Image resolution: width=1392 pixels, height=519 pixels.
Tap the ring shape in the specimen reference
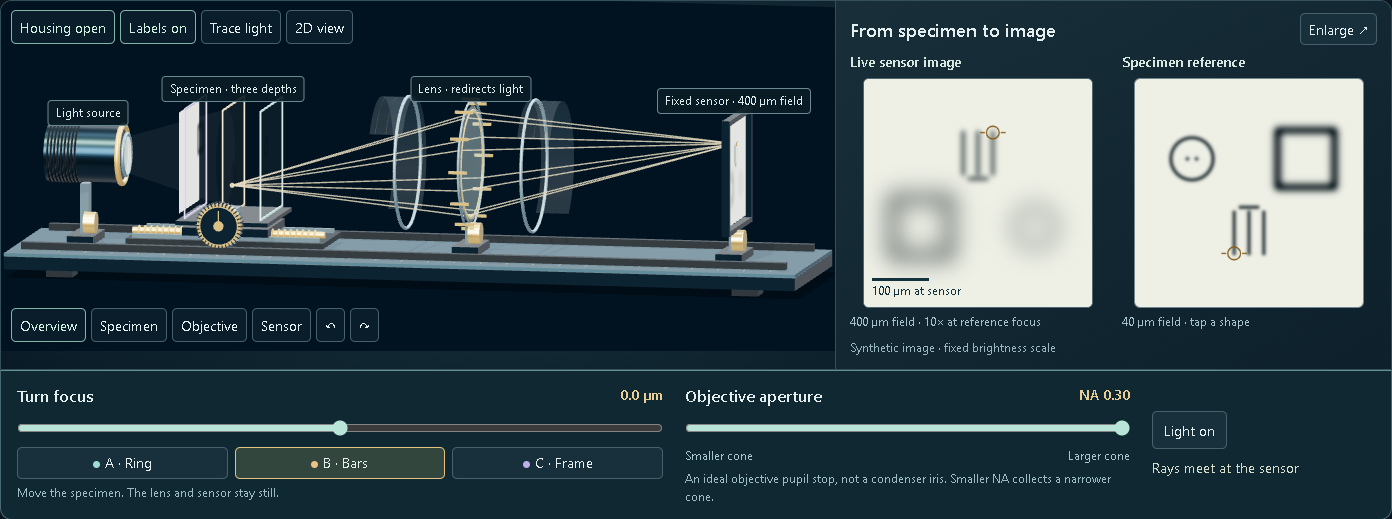[x=1191, y=159]
